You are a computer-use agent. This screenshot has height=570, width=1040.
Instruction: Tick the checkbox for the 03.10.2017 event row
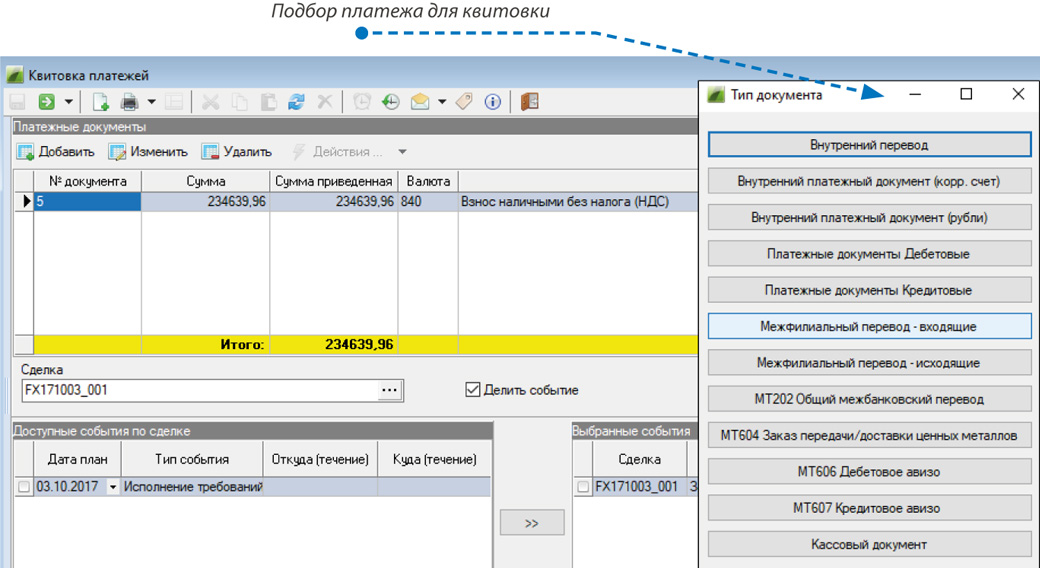pos(24,487)
